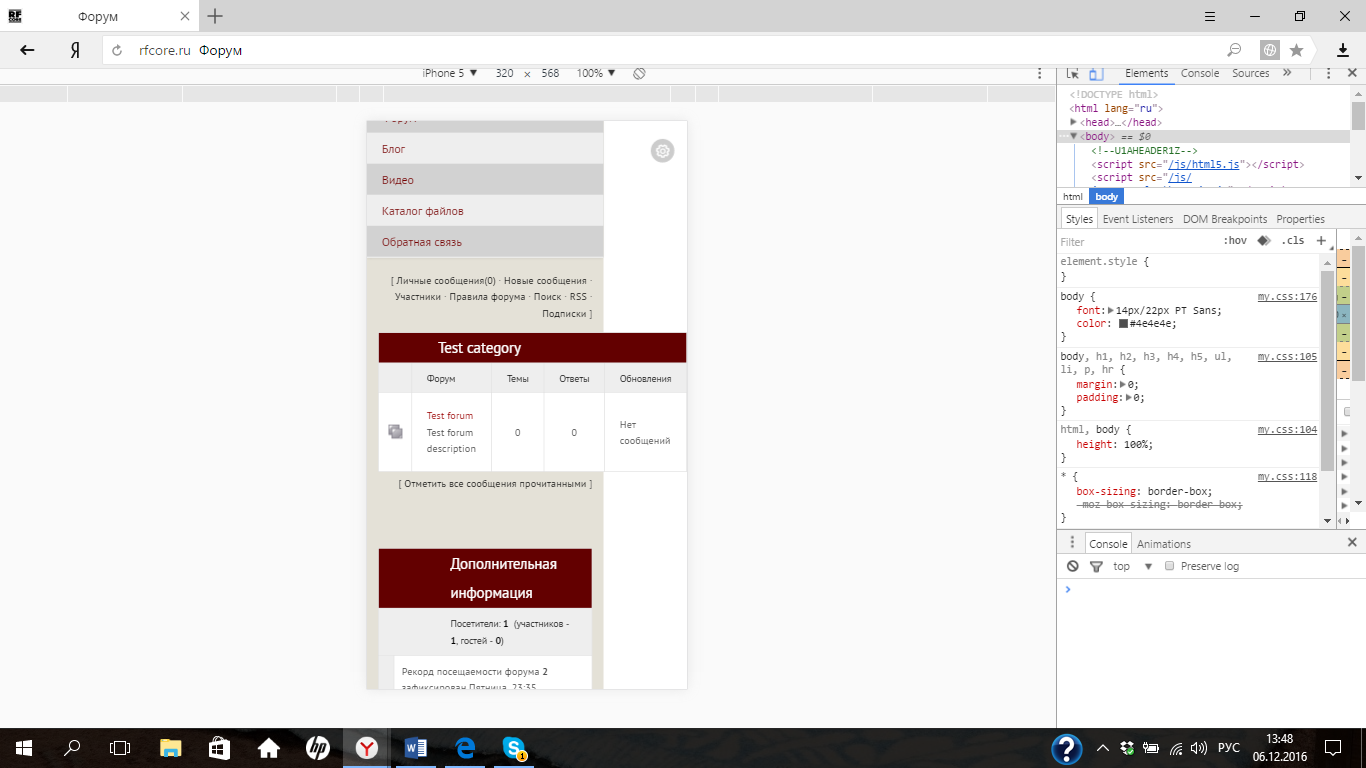This screenshot has height=768, width=1366.
Task: Edit the 320 width field
Action: click(x=505, y=73)
